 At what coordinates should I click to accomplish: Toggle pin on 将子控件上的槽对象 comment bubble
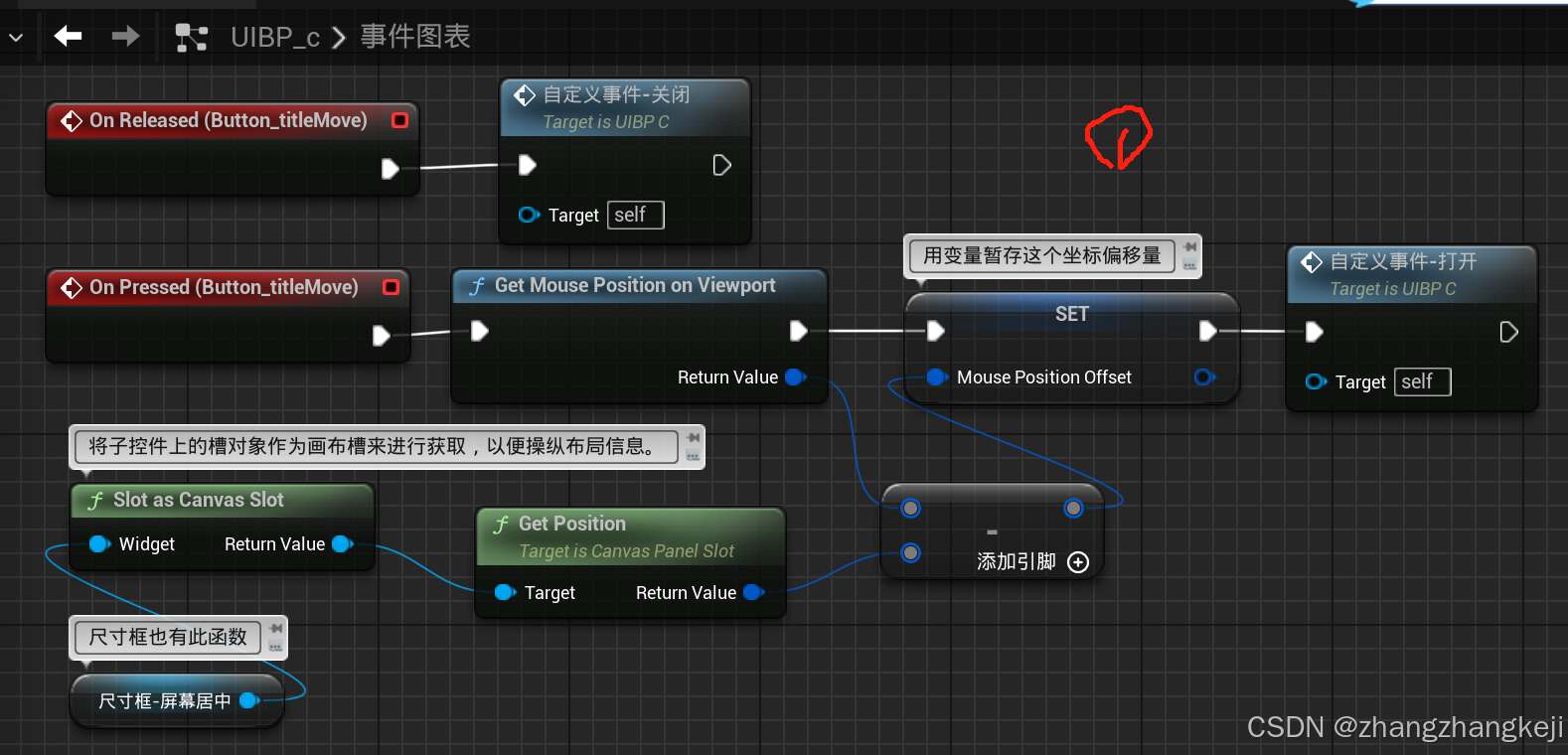pyautogui.click(x=693, y=438)
